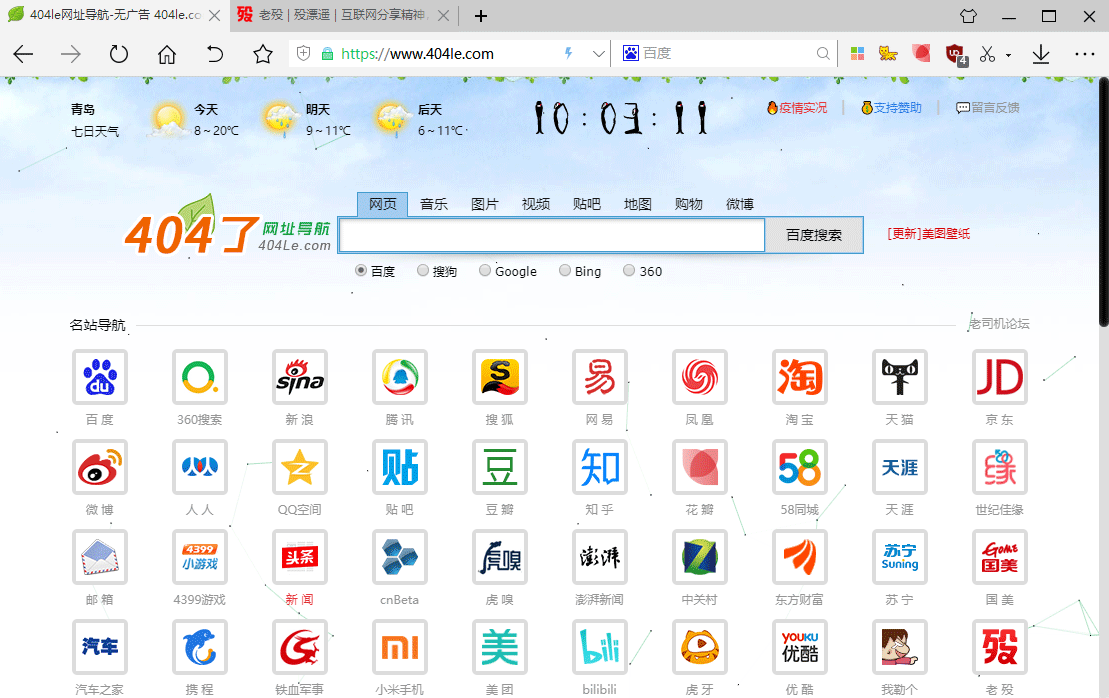Click the browser refresh button
The width and height of the screenshot is (1109, 698).
(119, 54)
